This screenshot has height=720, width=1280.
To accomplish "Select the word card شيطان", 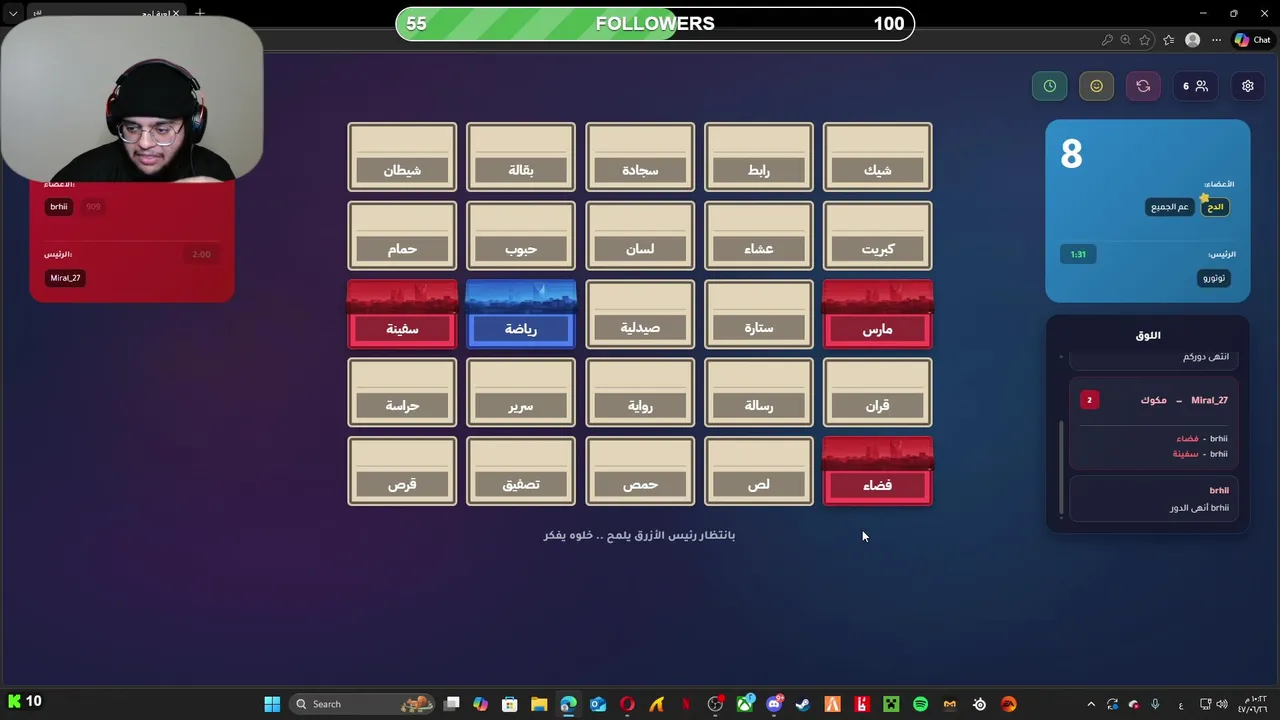I will pos(402,157).
